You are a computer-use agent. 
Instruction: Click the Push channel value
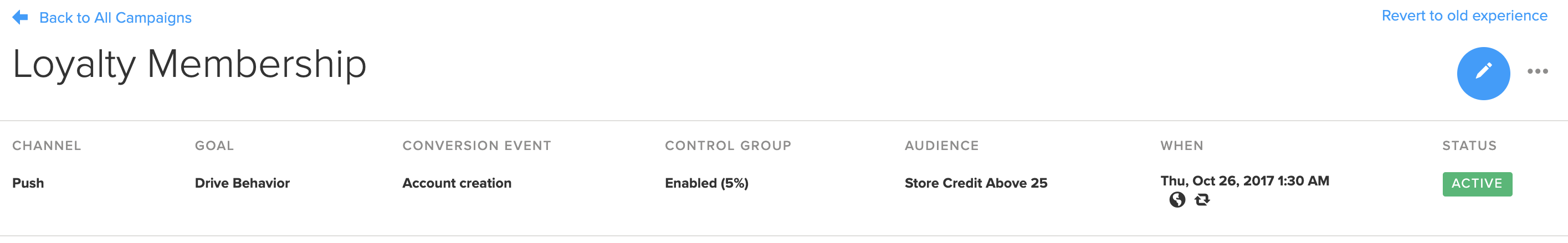(x=28, y=183)
